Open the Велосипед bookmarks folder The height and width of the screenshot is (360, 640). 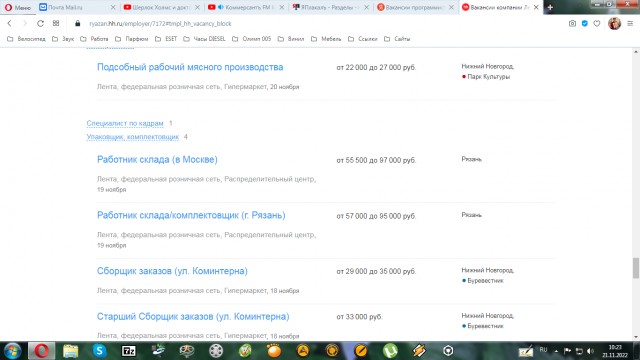click(27, 39)
